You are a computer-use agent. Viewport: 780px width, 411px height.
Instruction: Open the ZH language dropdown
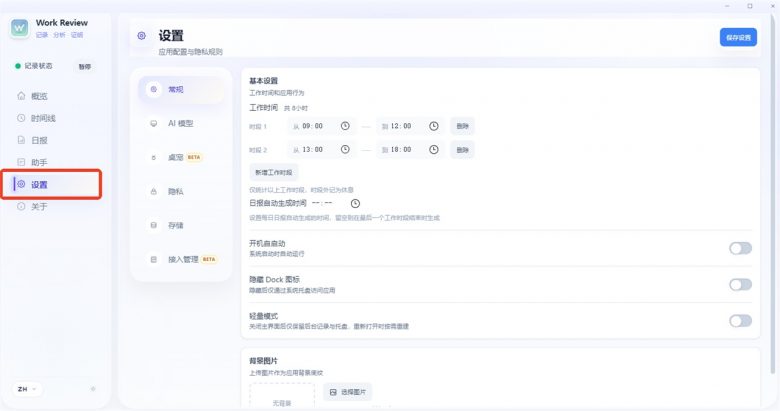(x=27, y=389)
